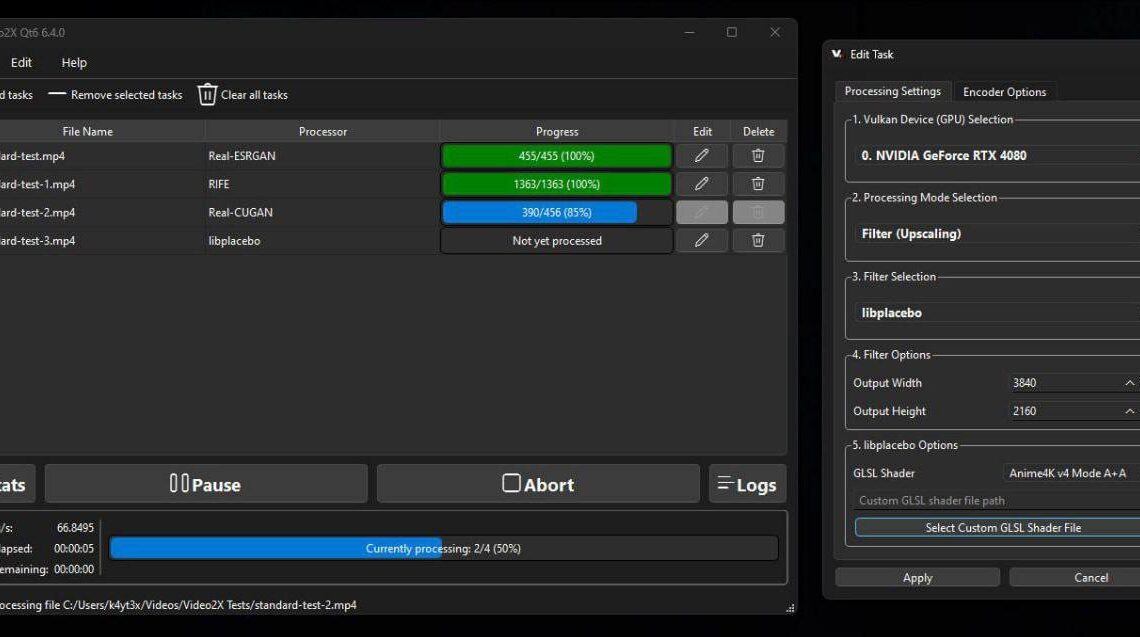Image resolution: width=1140 pixels, height=637 pixels.
Task: Delete the Real-ESRGAN task using trash icon
Action: pos(758,156)
